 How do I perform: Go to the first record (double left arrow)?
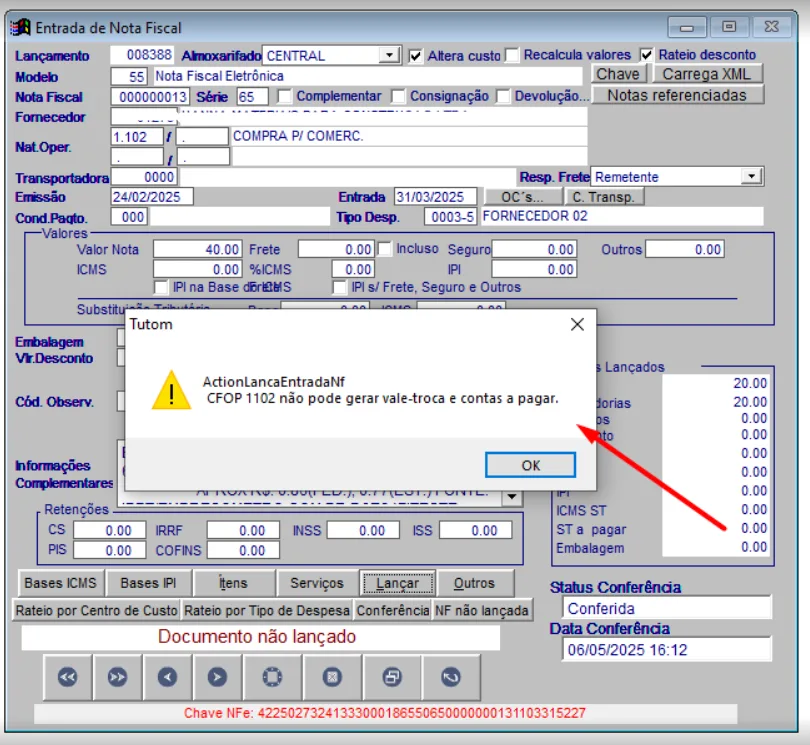pos(68,677)
